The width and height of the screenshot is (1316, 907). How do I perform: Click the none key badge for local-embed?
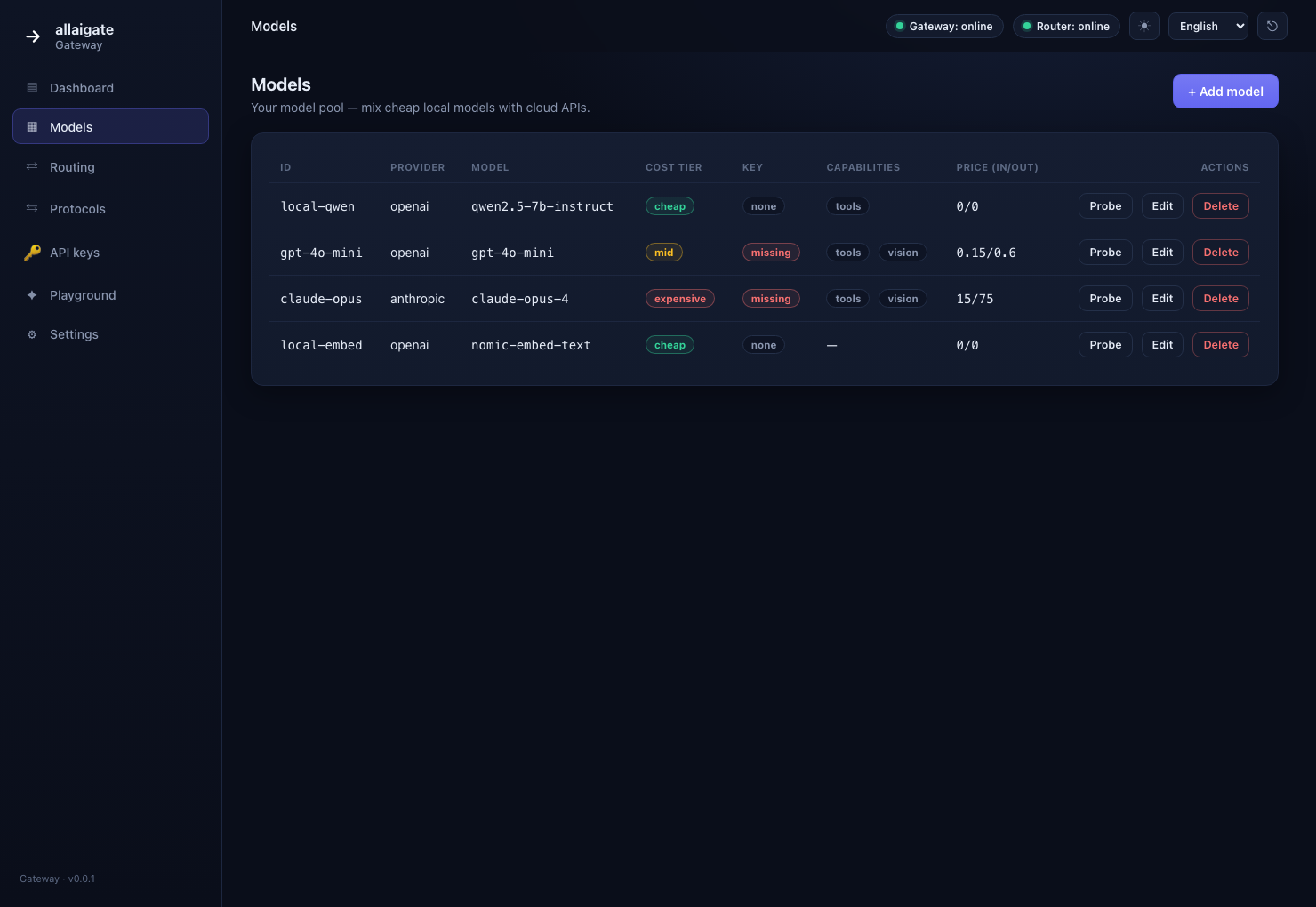click(764, 345)
